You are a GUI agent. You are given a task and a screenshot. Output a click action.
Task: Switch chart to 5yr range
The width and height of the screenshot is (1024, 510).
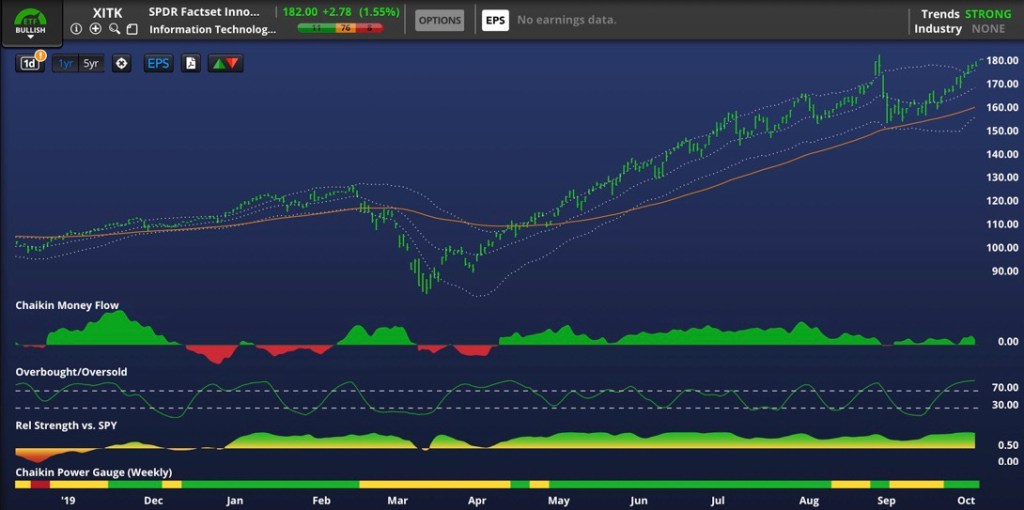tap(91, 63)
